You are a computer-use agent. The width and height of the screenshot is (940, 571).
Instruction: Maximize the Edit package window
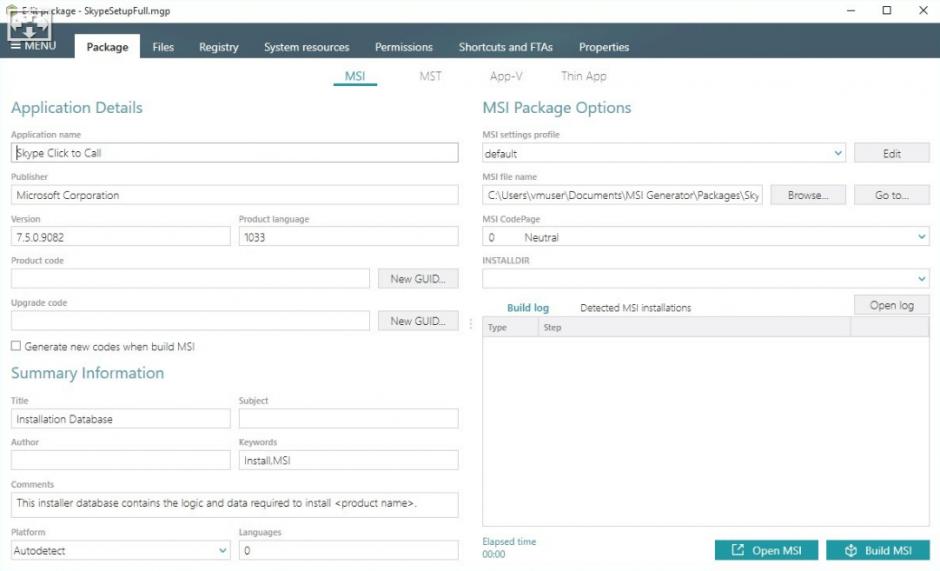tap(887, 10)
